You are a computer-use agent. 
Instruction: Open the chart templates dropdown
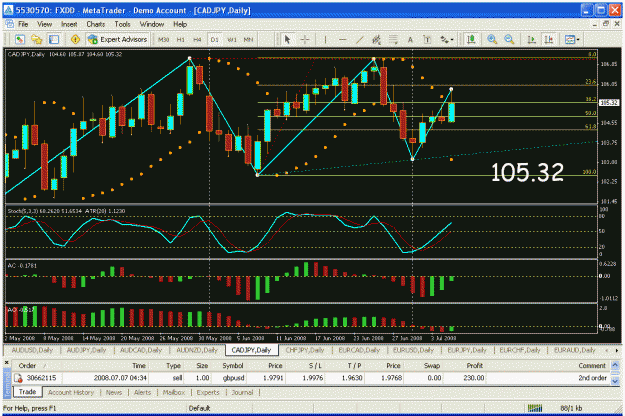[572, 39]
